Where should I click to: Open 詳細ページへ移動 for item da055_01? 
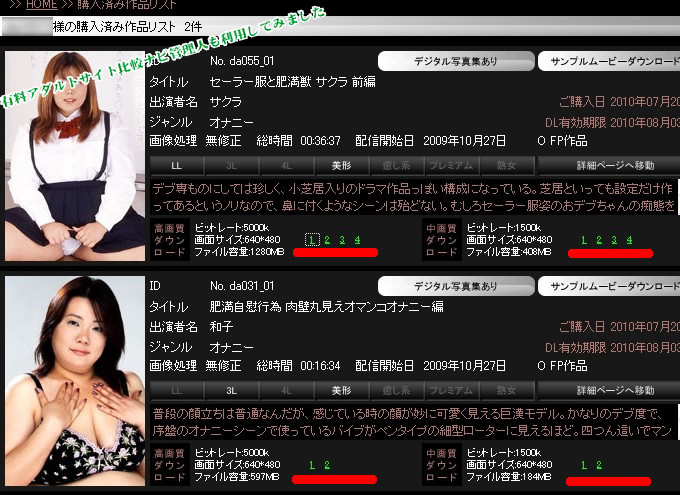(x=615, y=165)
